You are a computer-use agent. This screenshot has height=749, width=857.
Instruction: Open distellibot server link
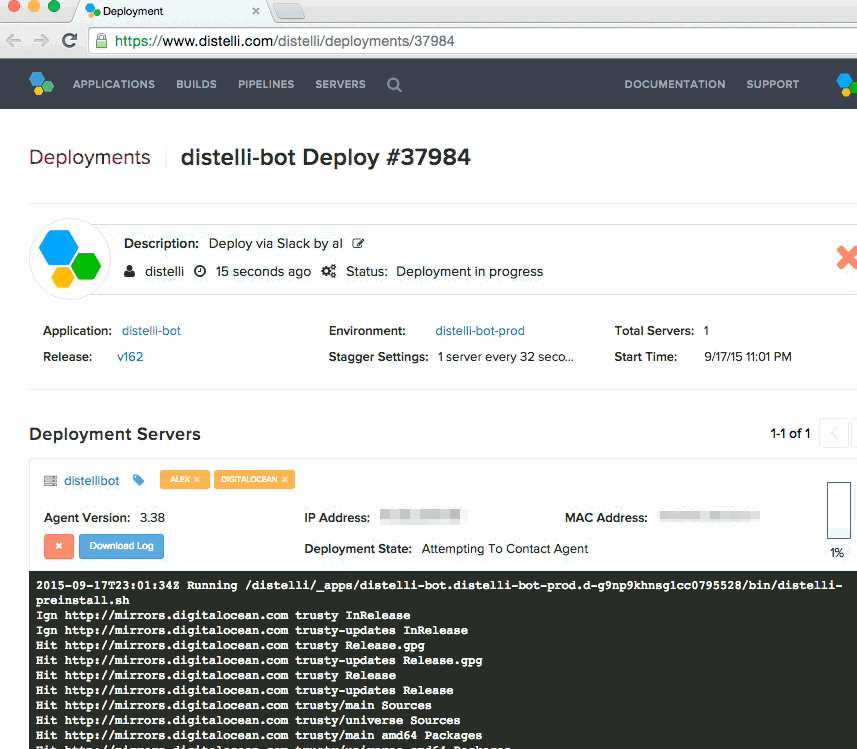[91, 481]
